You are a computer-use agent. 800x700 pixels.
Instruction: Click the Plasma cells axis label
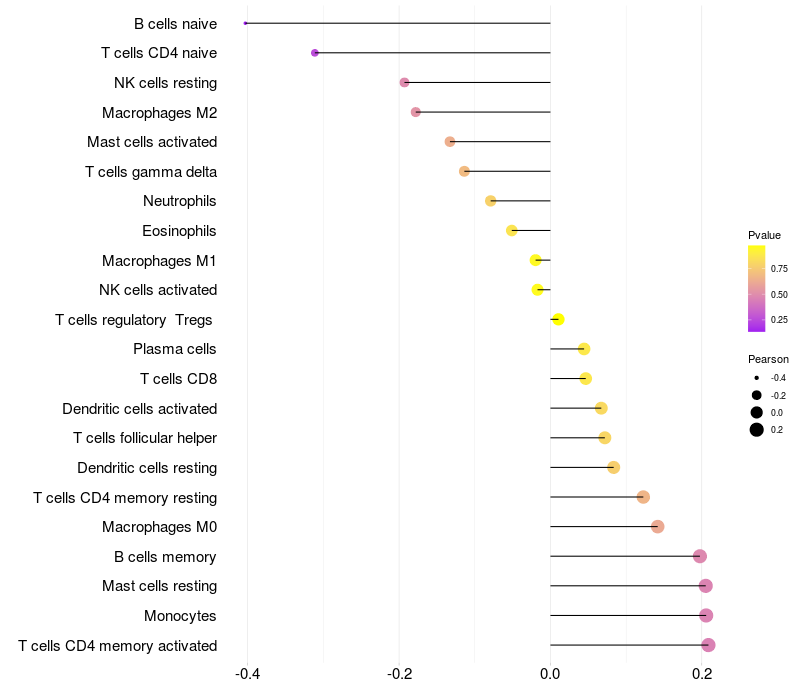tap(175, 349)
